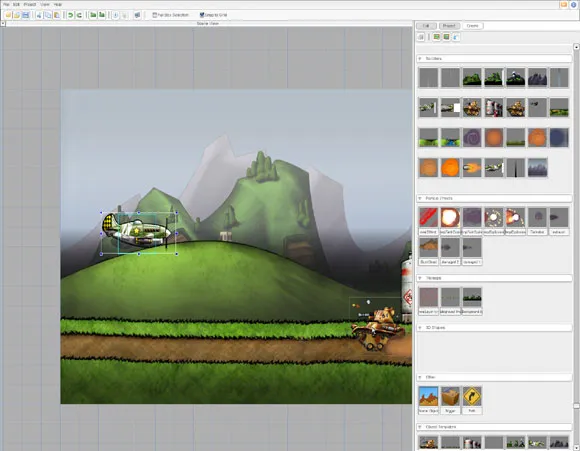The width and height of the screenshot is (580, 451).
Task: Click panel scrollbar down arrow
Action: [x=576, y=447]
